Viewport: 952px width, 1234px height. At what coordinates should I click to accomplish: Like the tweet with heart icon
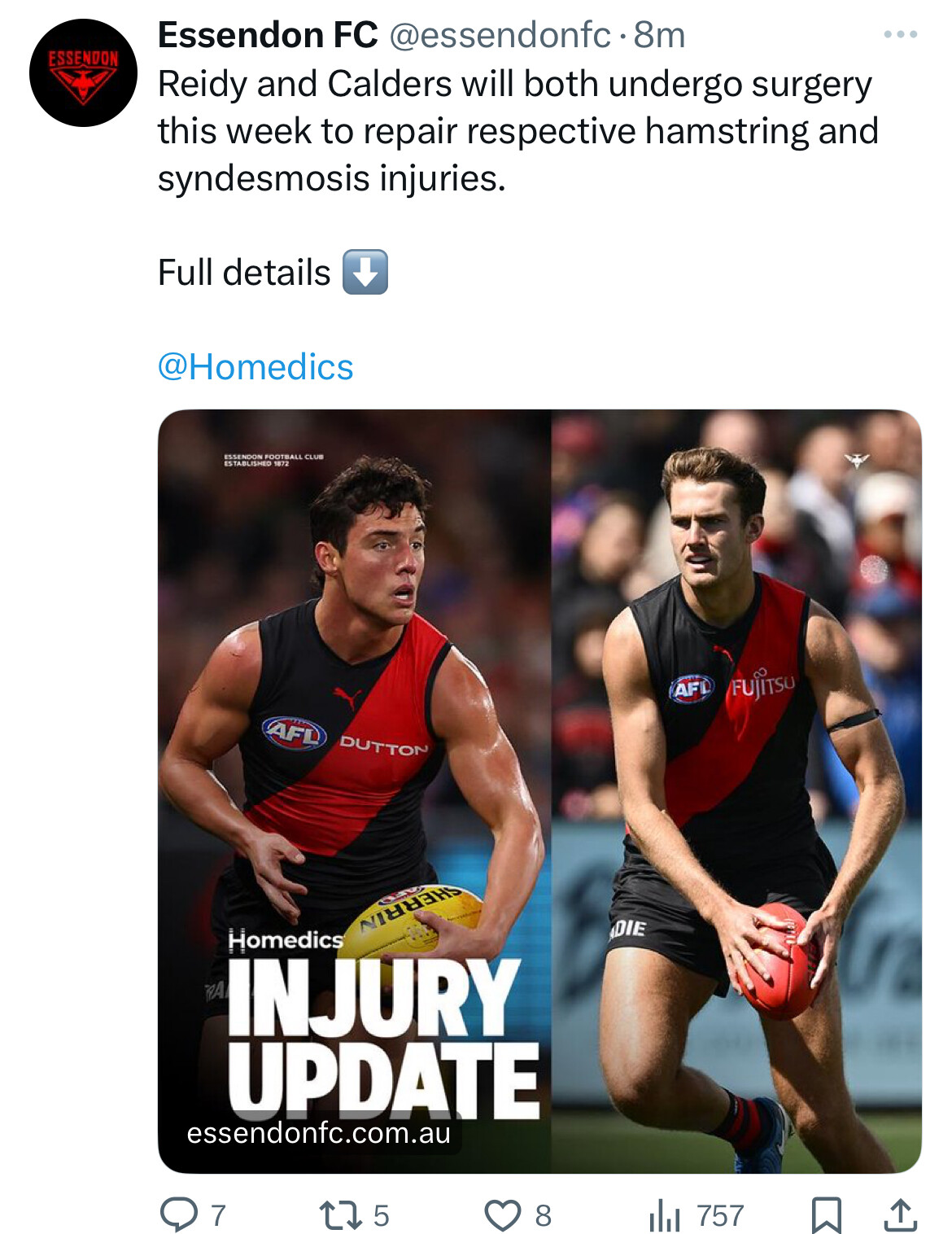pos(502,1215)
